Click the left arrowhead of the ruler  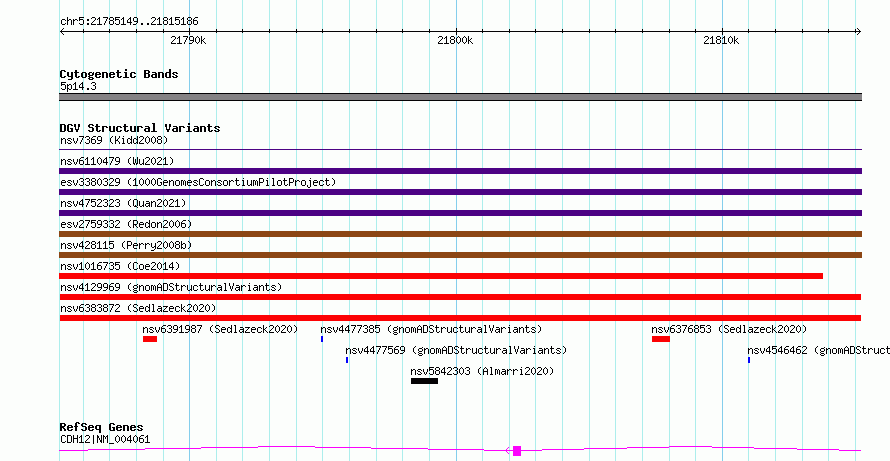(x=62, y=32)
